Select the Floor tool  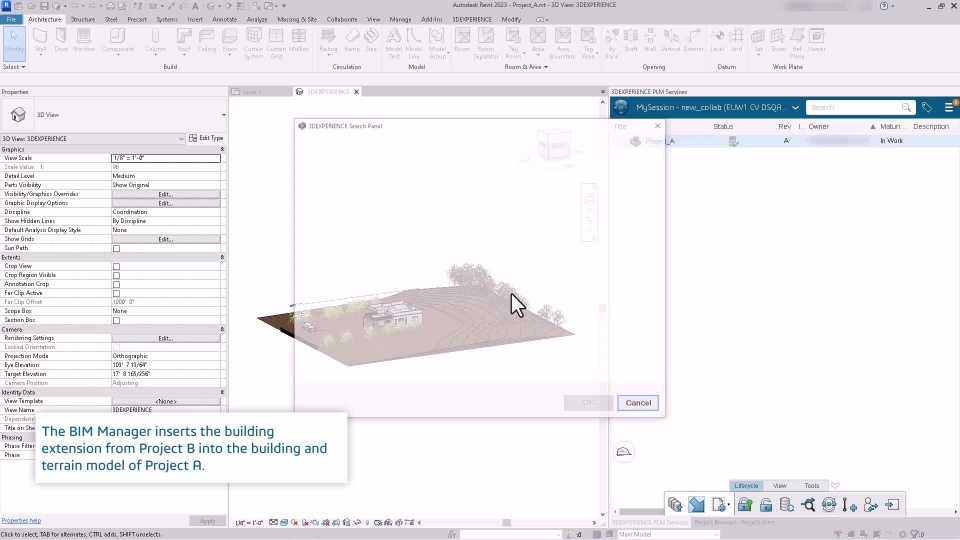coord(230,40)
